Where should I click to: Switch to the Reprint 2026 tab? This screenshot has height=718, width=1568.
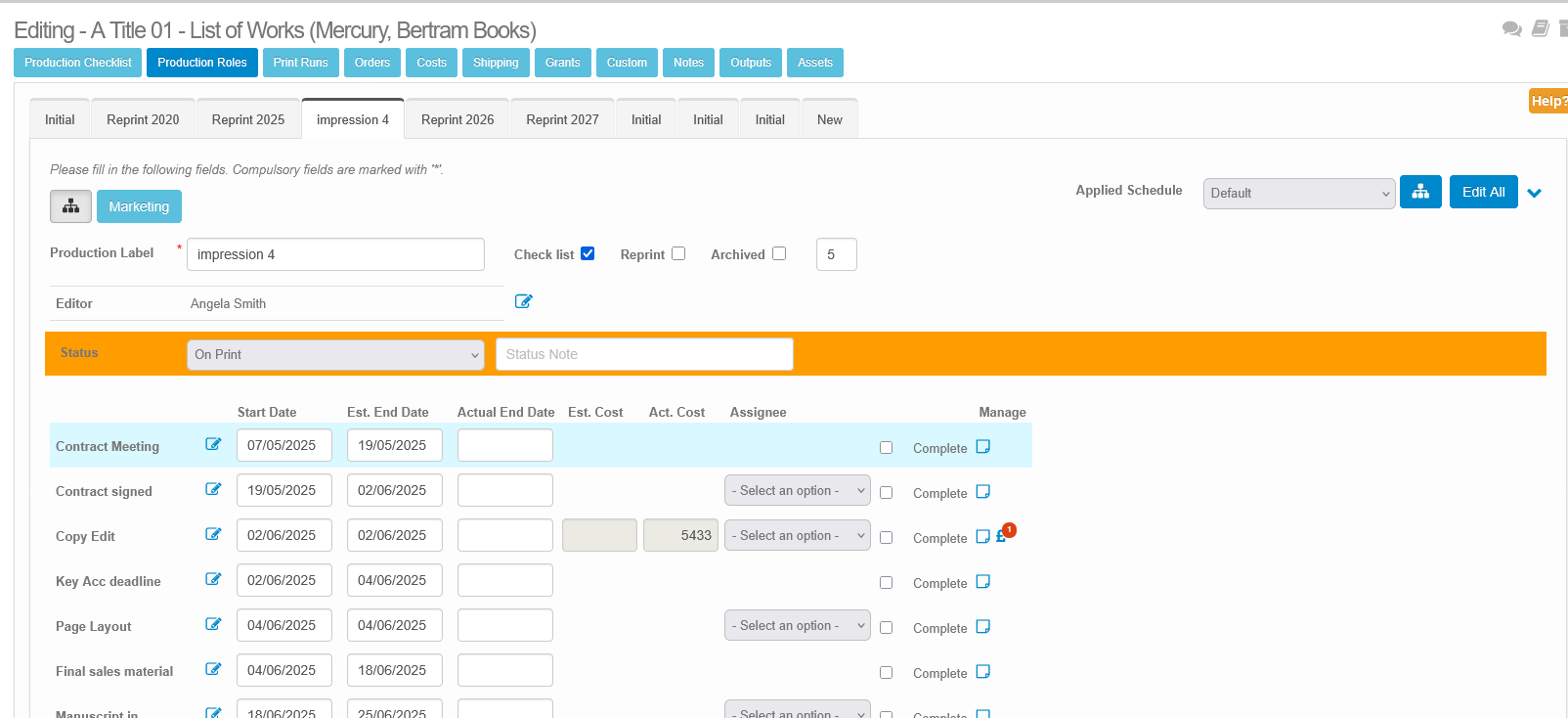tap(457, 119)
